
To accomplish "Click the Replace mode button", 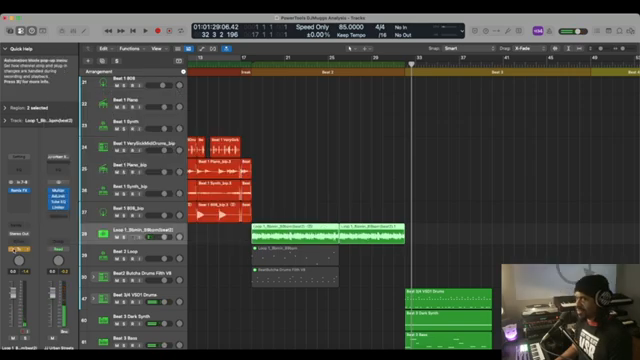I will click(475, 31).
